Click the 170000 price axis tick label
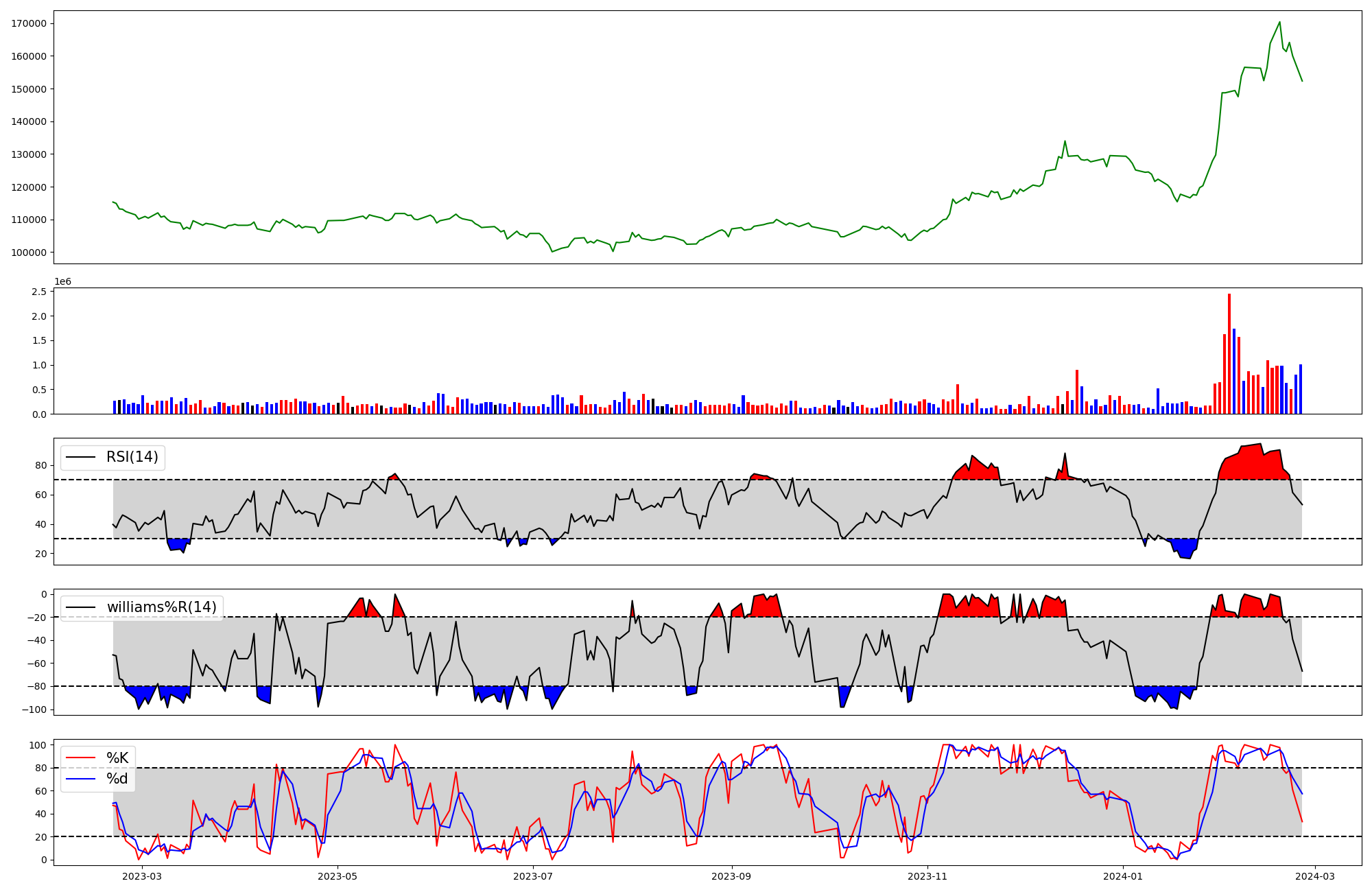Viewport: 1372px width, 892px height. click(29, 23)
